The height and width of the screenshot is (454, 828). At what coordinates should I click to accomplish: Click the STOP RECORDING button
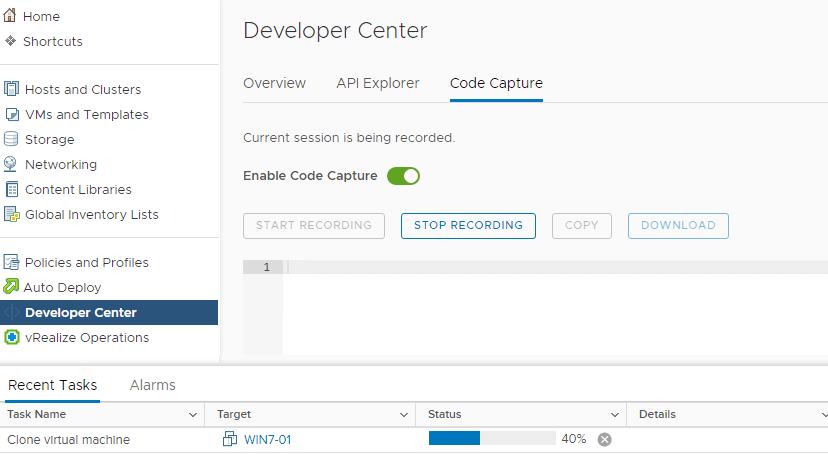pos(468,225)
